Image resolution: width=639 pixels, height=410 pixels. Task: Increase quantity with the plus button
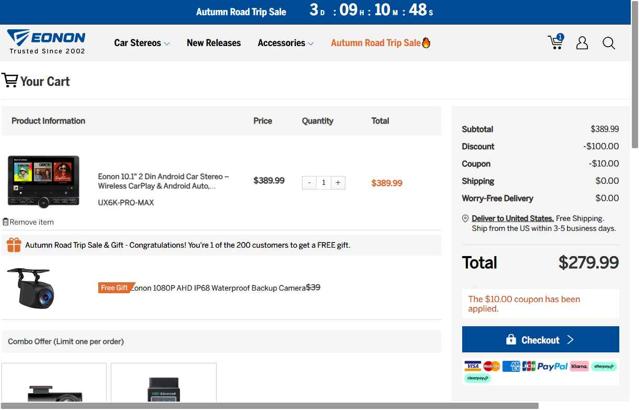pos(338,183)
